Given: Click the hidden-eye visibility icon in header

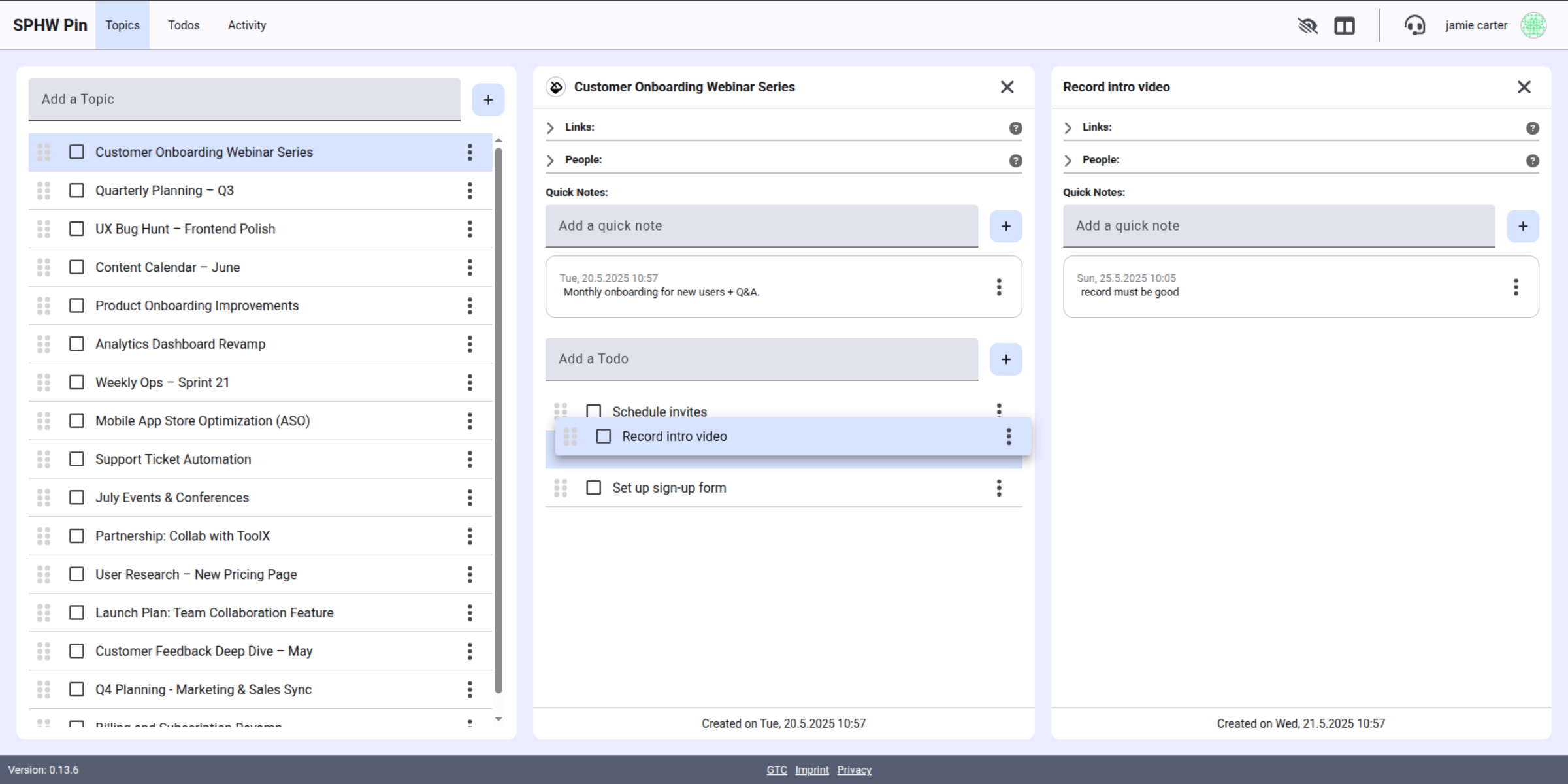Looking at the screenshot, I should [1307, 25].
